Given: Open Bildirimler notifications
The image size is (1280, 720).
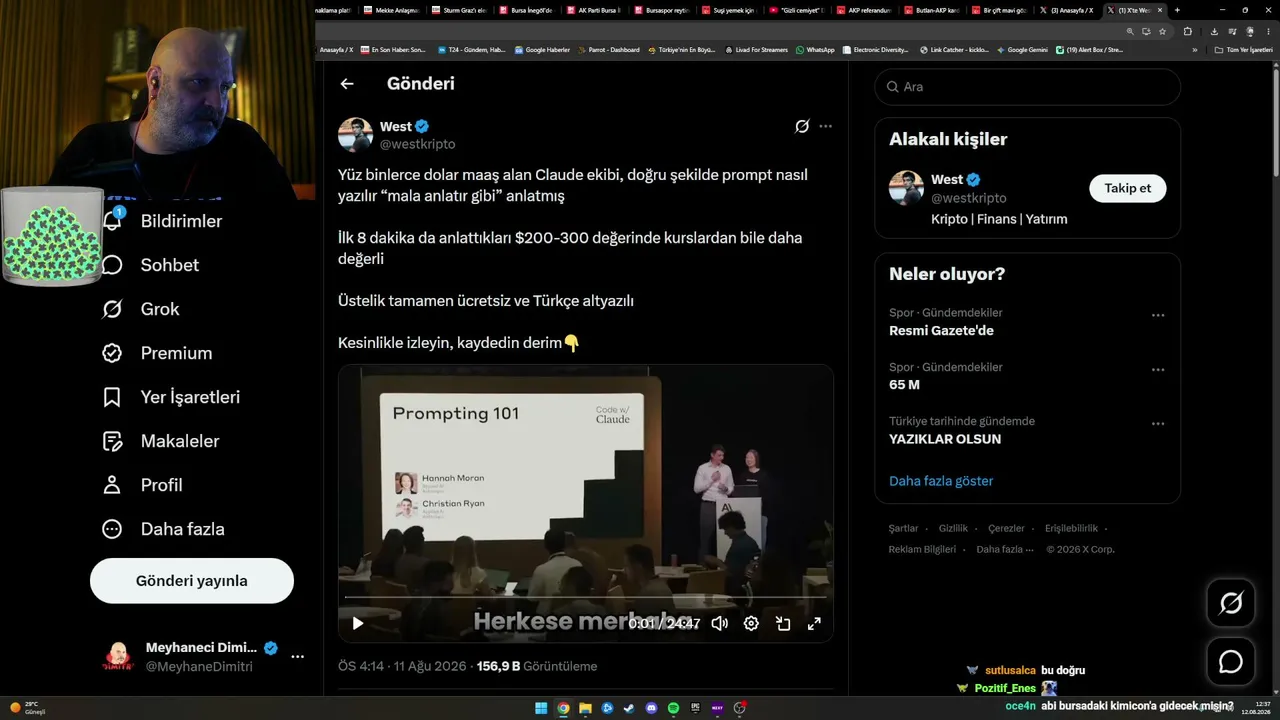Looking at the screenshot, I should tap(162, 221).
